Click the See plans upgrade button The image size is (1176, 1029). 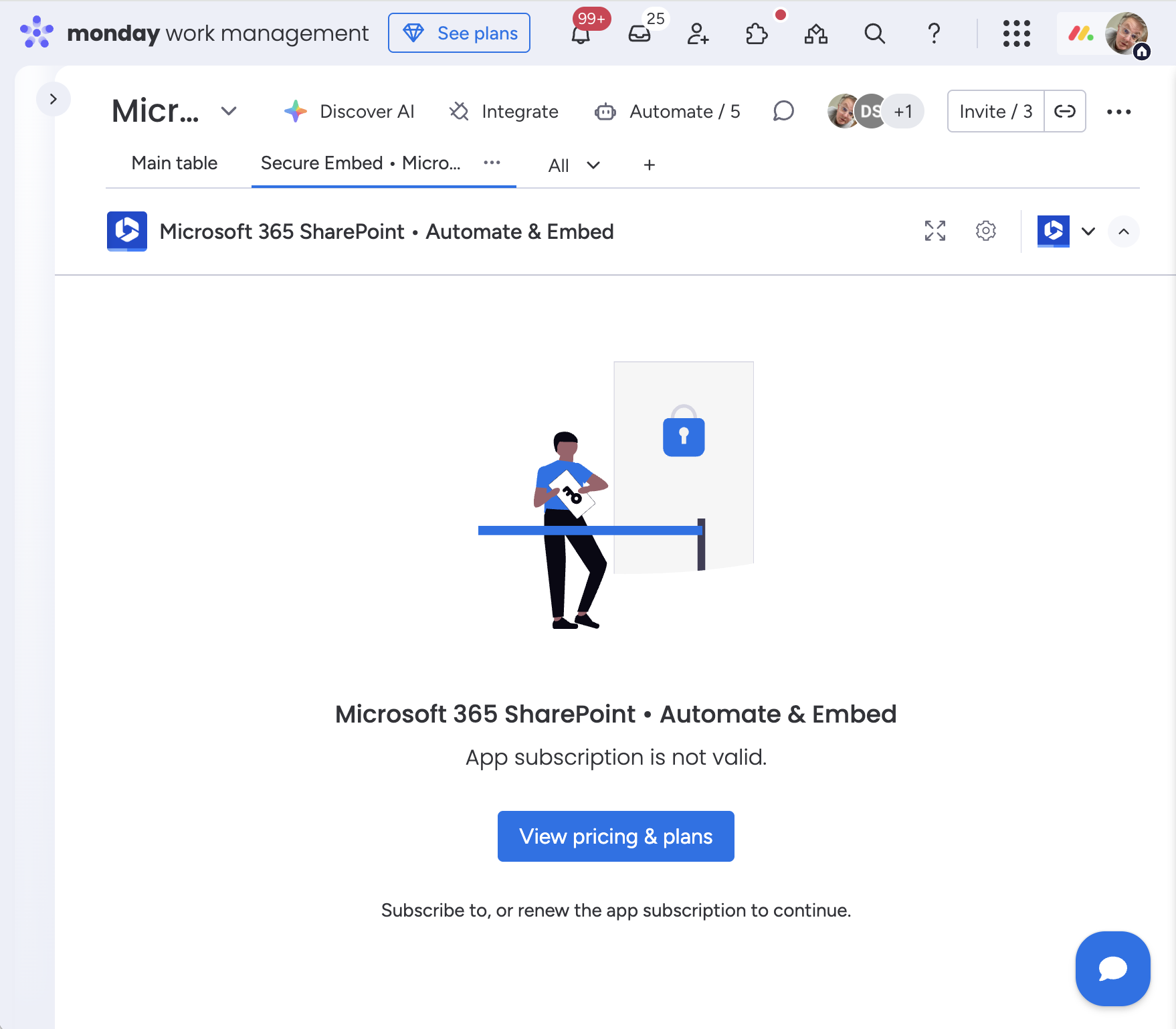tap(459, 33)
